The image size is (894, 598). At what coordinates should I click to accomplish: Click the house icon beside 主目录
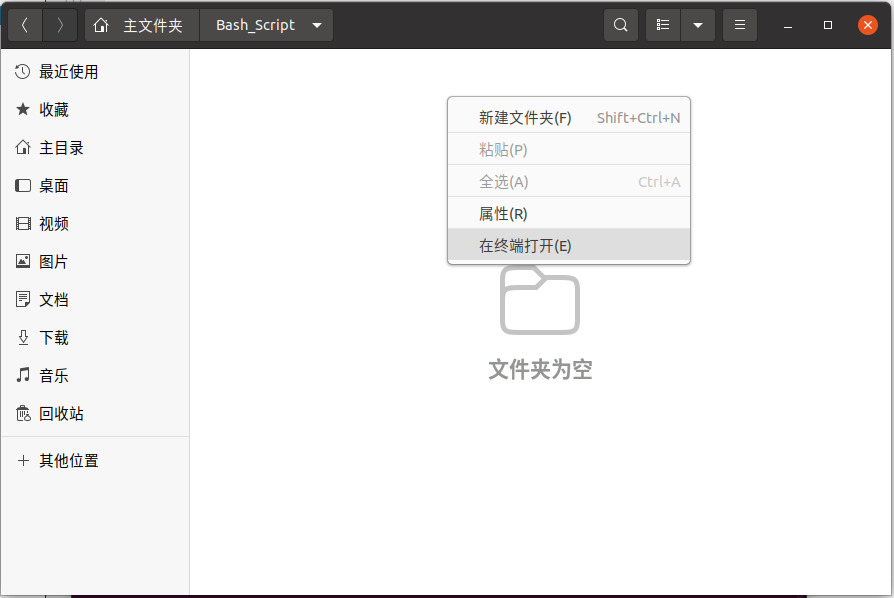coord(23,148)
